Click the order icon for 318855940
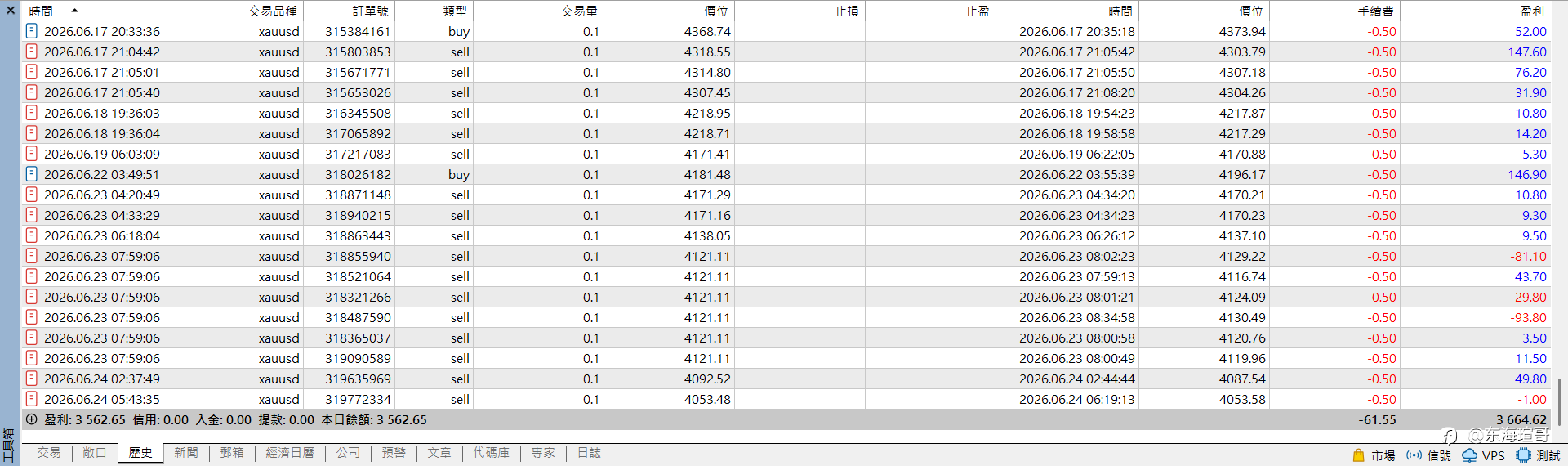This screenshot has width=1568, height=466. (31, 256)
